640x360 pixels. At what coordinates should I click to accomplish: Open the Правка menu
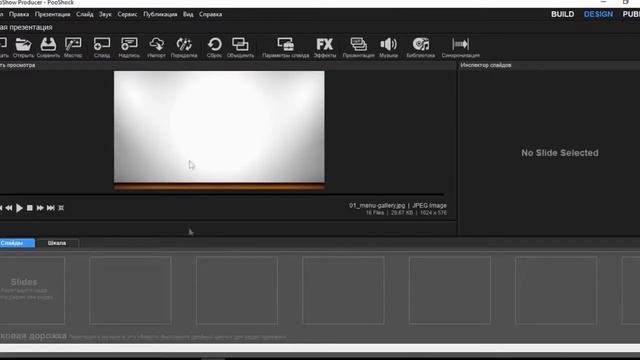pos(19,14)
